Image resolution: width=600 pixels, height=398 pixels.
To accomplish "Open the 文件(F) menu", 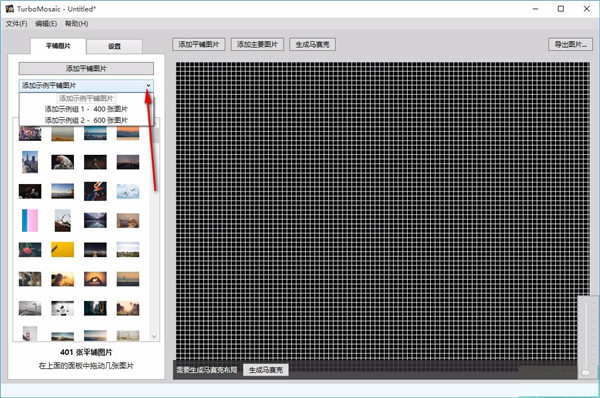I will pos(16,24).
